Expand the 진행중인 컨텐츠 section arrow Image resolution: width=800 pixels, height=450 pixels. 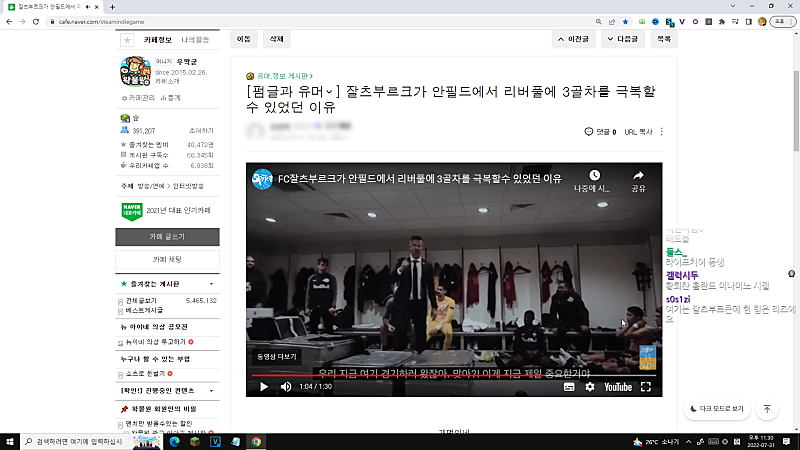click(x=211, y=391)
